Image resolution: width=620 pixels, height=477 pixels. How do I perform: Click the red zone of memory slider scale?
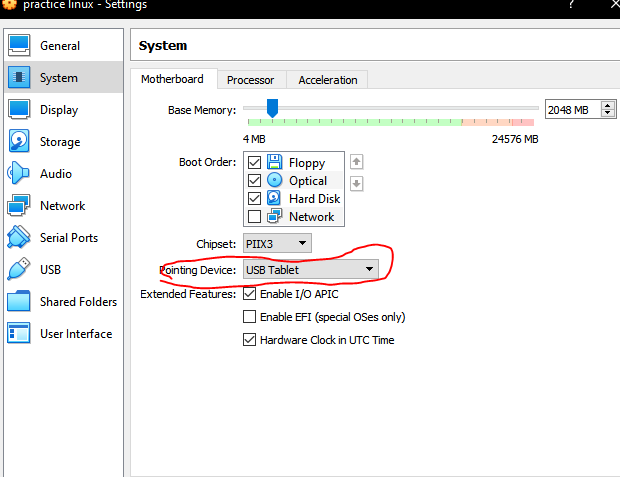[523, 122]
